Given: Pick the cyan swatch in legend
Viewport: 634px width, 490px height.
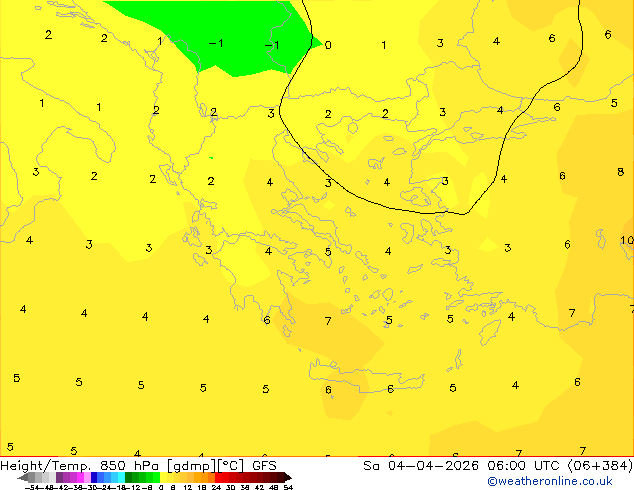Looking at the screenshot, I should pyautogui.click(x=121, y=477).
